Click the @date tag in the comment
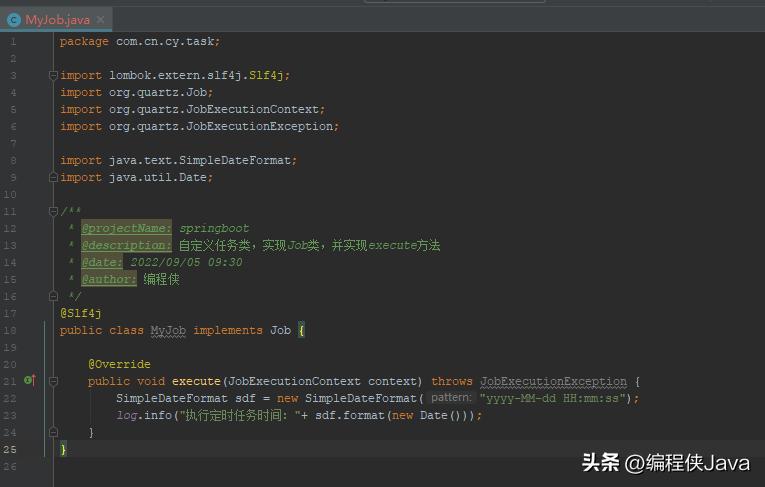765x487 pixels. coord(102,262)
